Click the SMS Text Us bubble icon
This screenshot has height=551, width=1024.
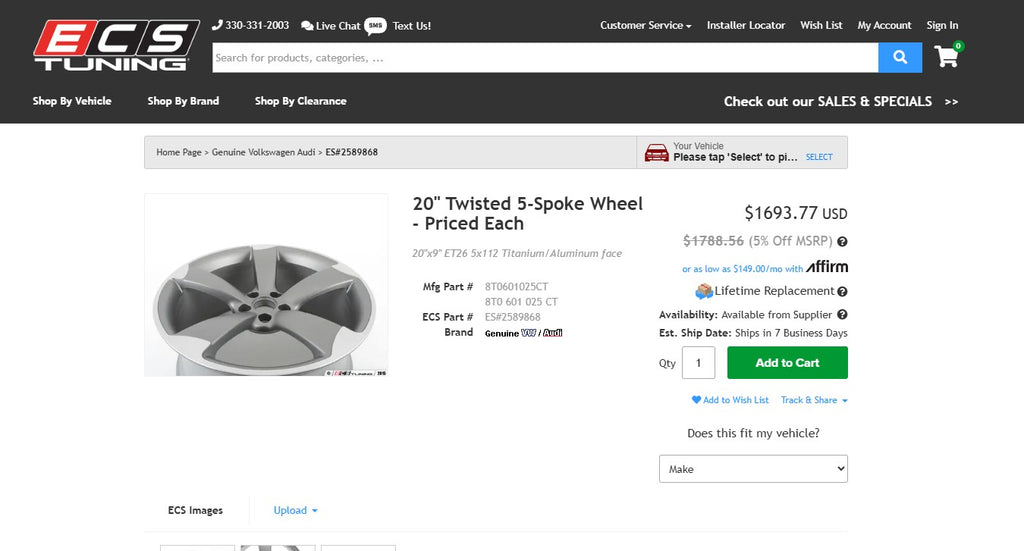375,25
